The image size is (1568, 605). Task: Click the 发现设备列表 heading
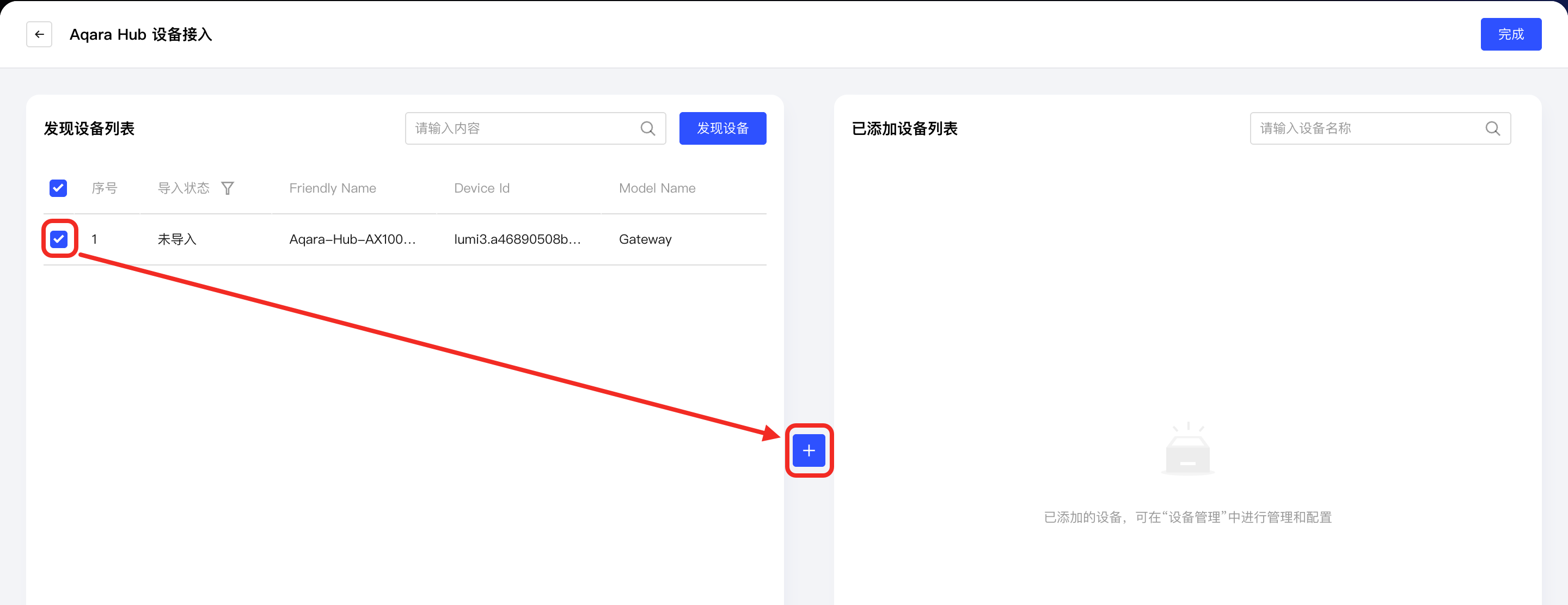pyautogui.click(x=89, y=128)
